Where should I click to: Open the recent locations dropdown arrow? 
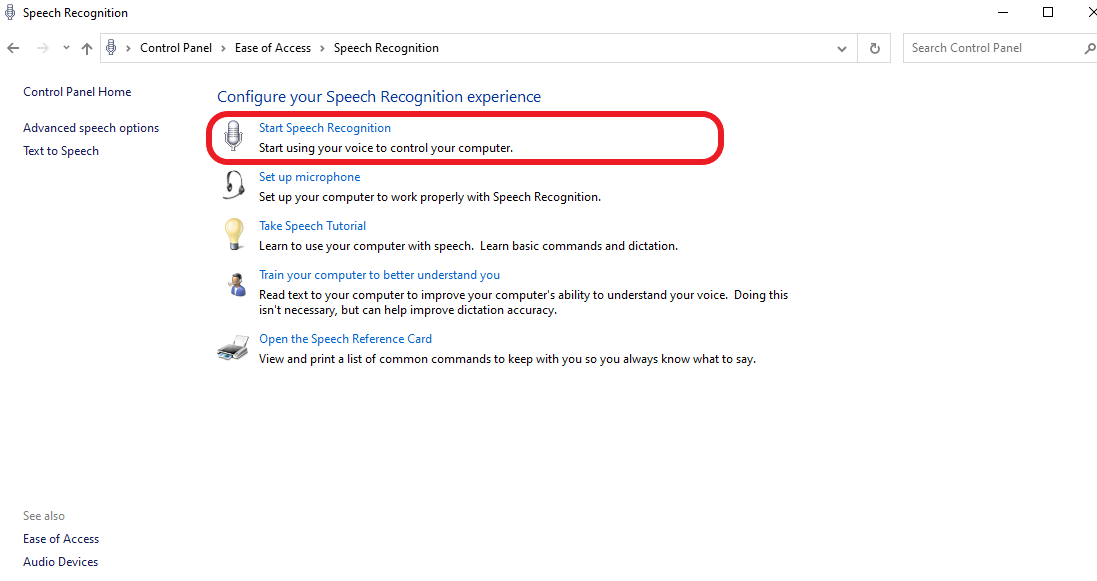pyautogui.click(x=66, y=48)
